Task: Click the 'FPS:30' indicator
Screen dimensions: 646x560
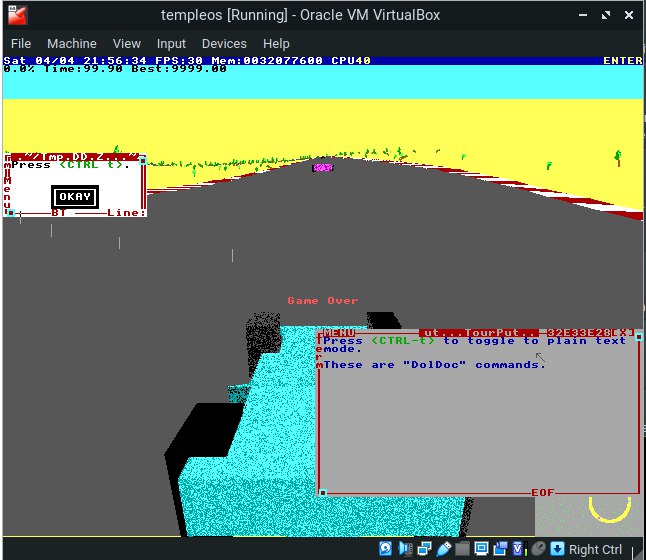Action: tap(179, 61)
